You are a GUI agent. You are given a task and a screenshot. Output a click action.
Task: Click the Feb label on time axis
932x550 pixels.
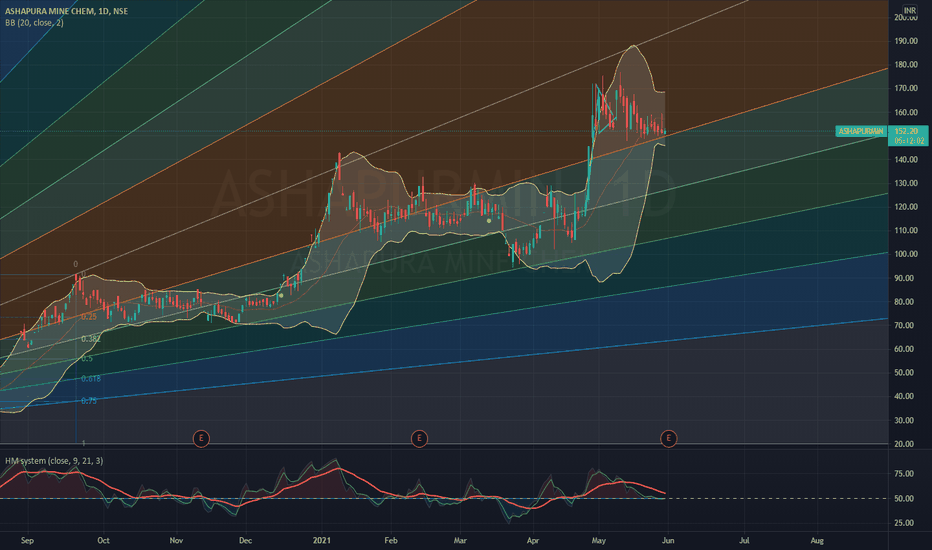(x=391, y=540)
